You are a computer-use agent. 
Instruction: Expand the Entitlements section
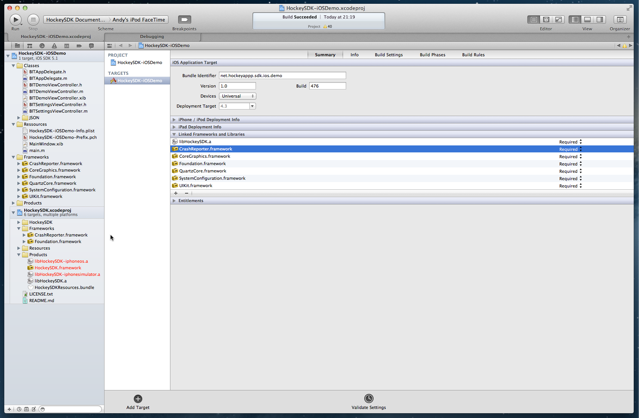click(x=174, y=201)
